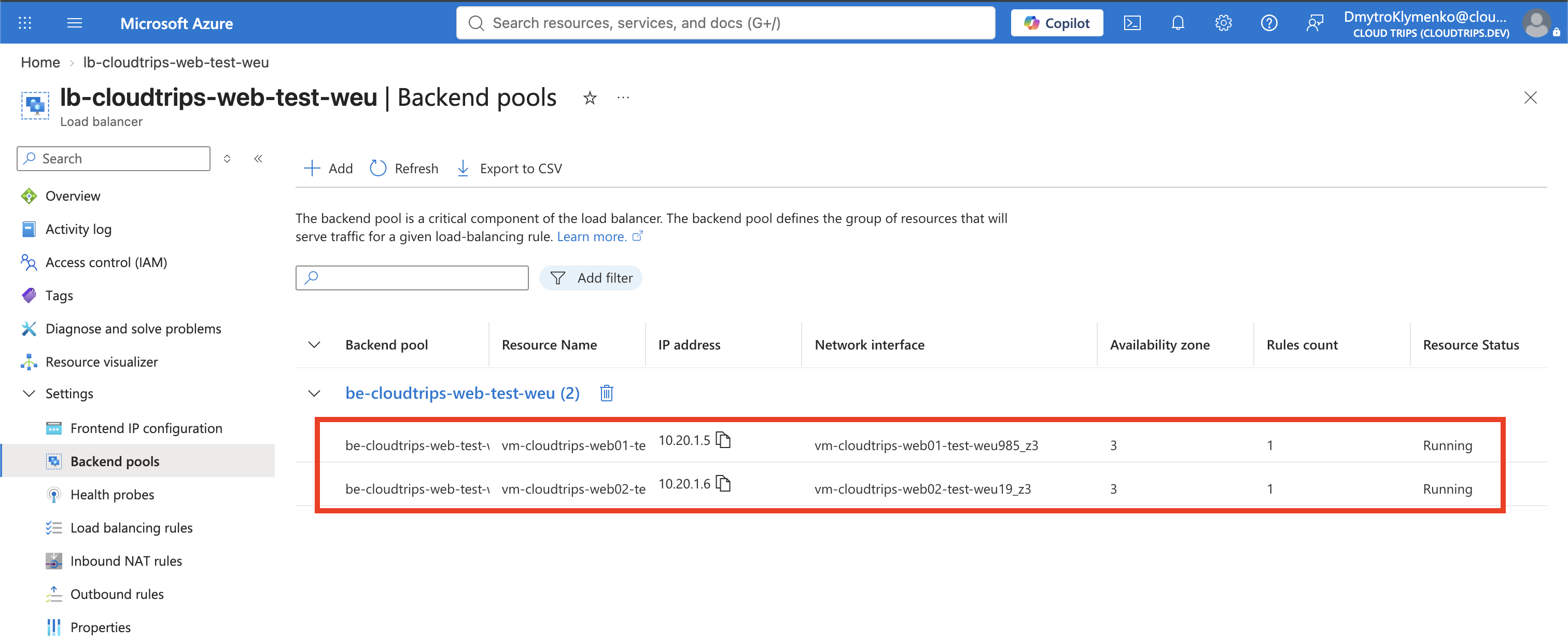Refresh the backend pools list
The width and height of the screenshot is (1568, 643).
[x=404, y=169]
